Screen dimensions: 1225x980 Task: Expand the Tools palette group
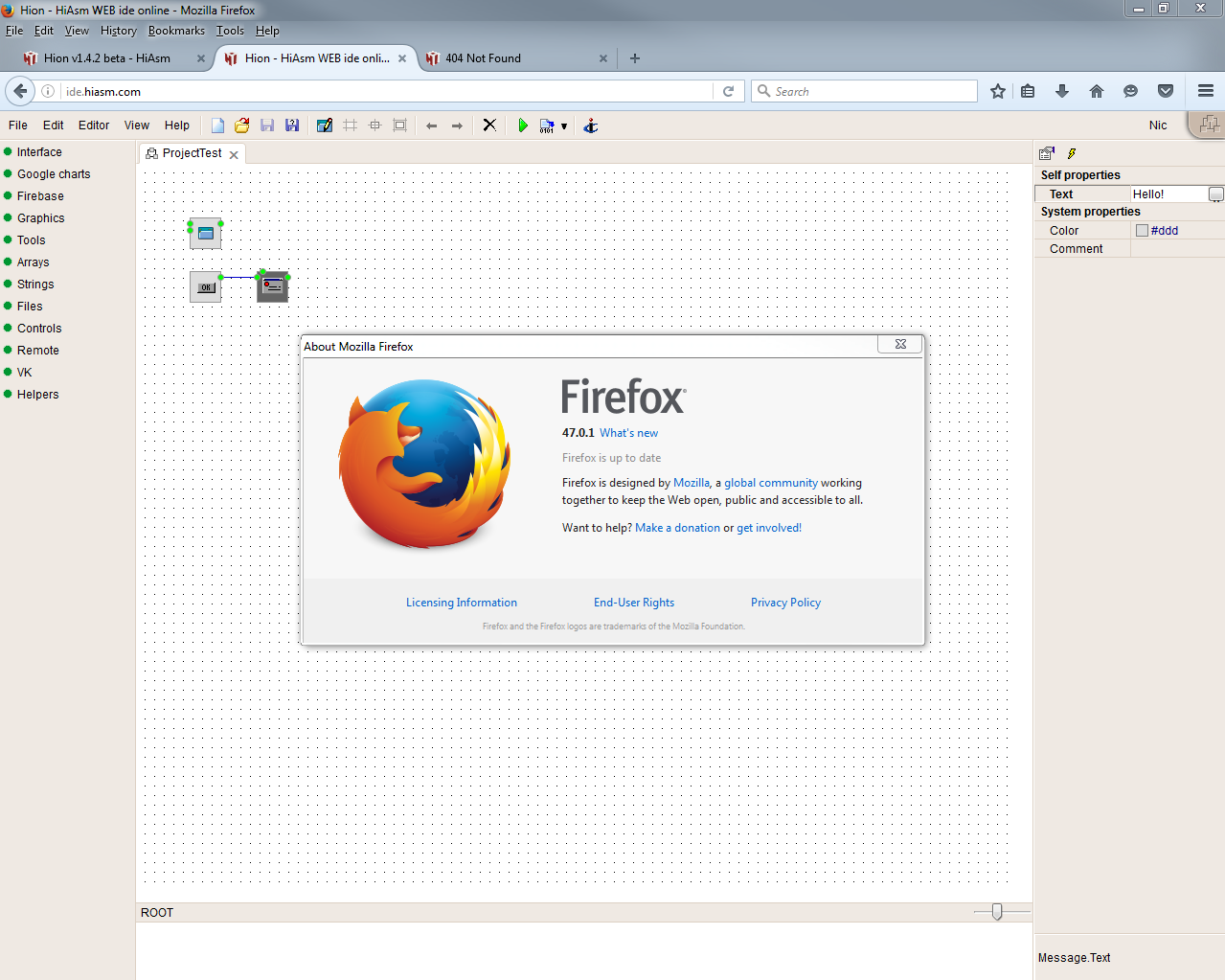31,240
